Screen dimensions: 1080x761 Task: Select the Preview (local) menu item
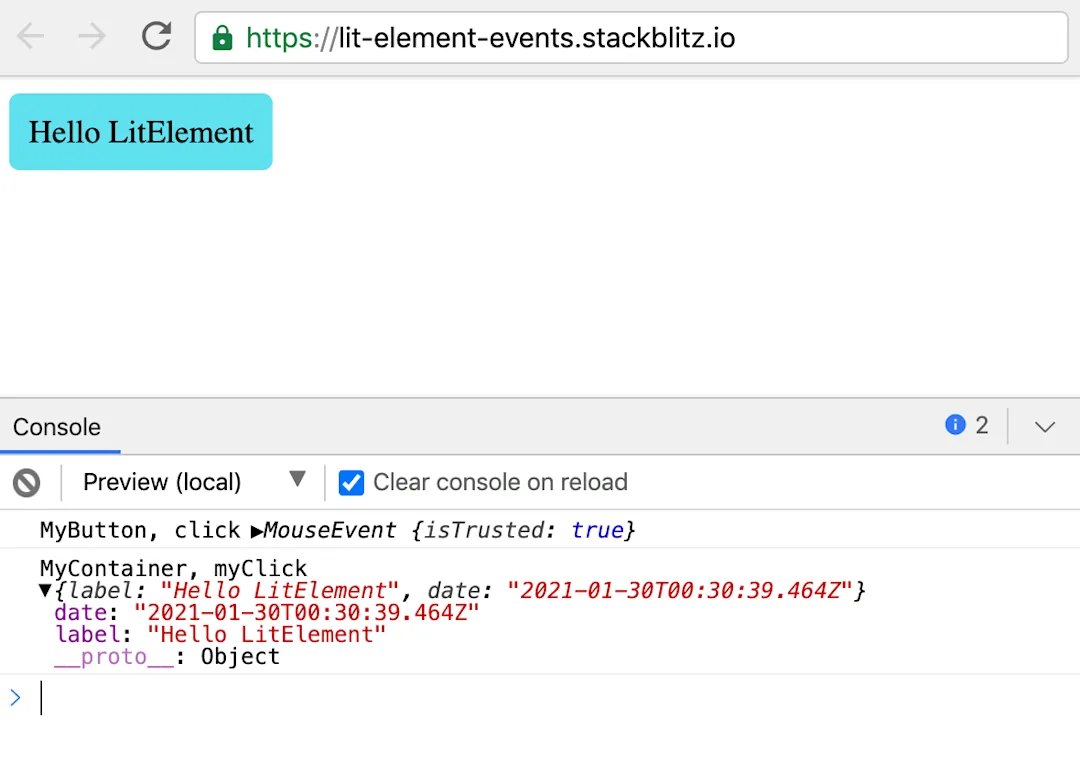[161, 482]
